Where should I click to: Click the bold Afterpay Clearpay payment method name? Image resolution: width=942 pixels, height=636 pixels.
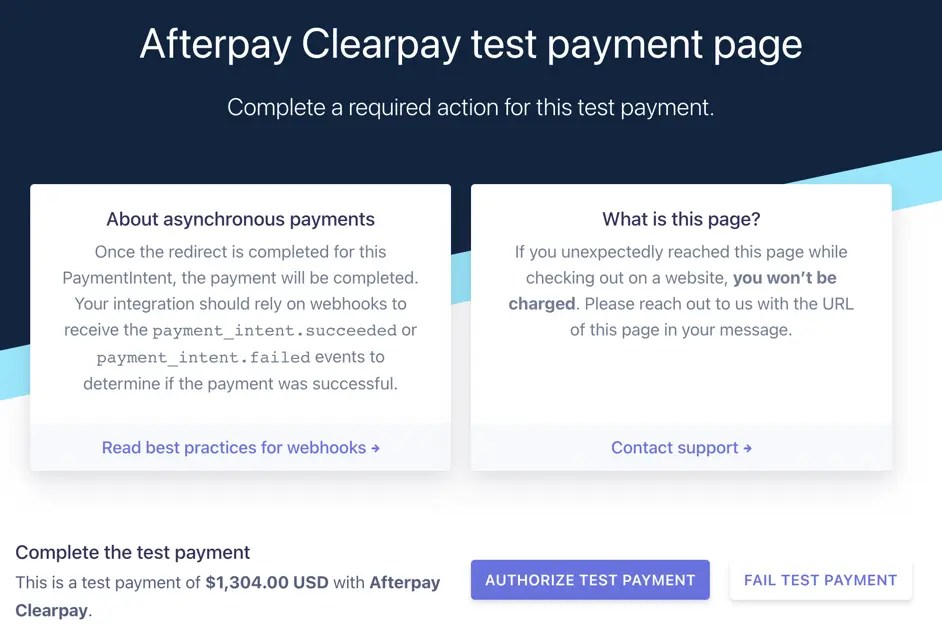404,582
